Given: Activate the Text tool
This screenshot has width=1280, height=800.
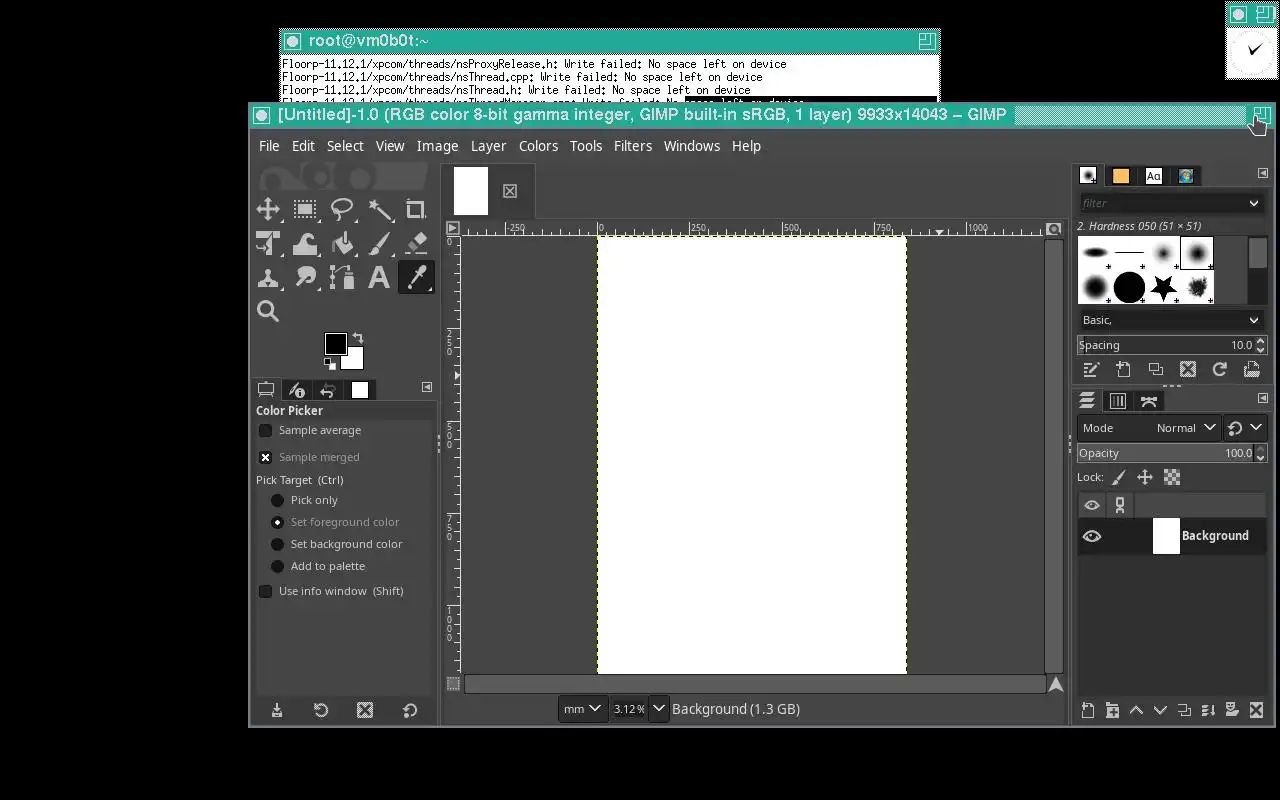Looking at the screenshot, I should click(x=379, y=277).
